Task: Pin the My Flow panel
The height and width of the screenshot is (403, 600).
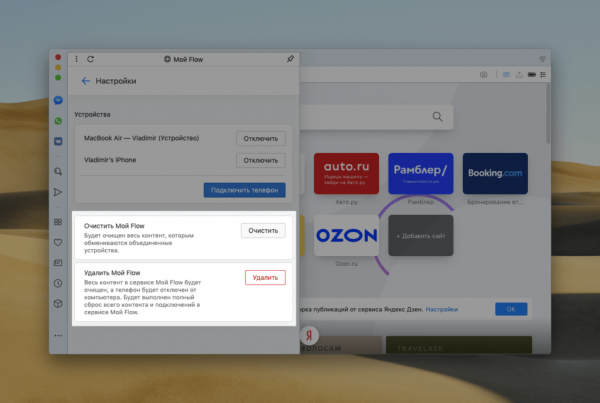Action: pyautogui.click(x=290, y=59)
